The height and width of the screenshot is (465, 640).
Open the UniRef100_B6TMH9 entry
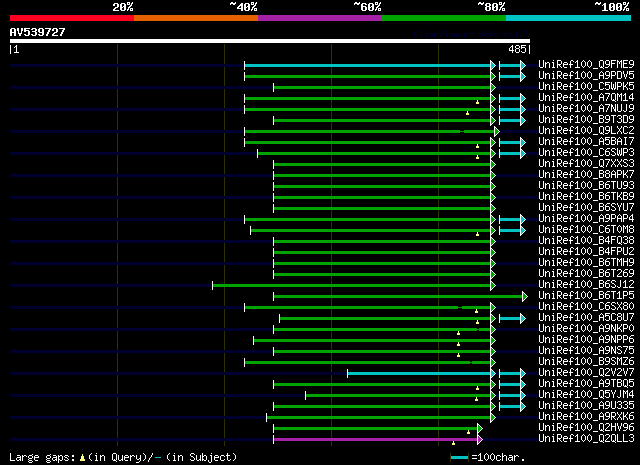pyautogui.click(x=586, y=263)
